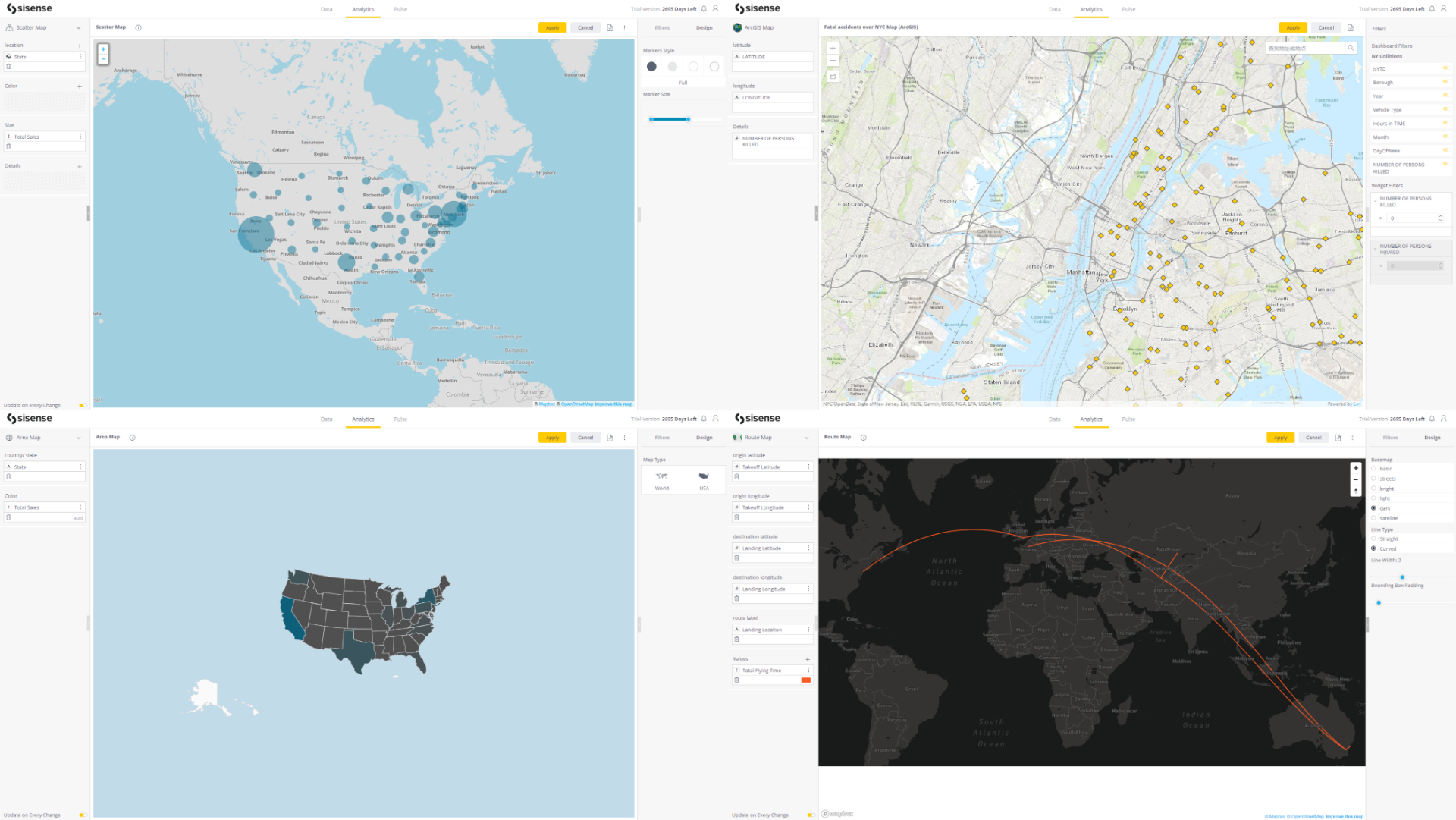Add a field to Scatter Map Details panel

(x=79, y=166)
